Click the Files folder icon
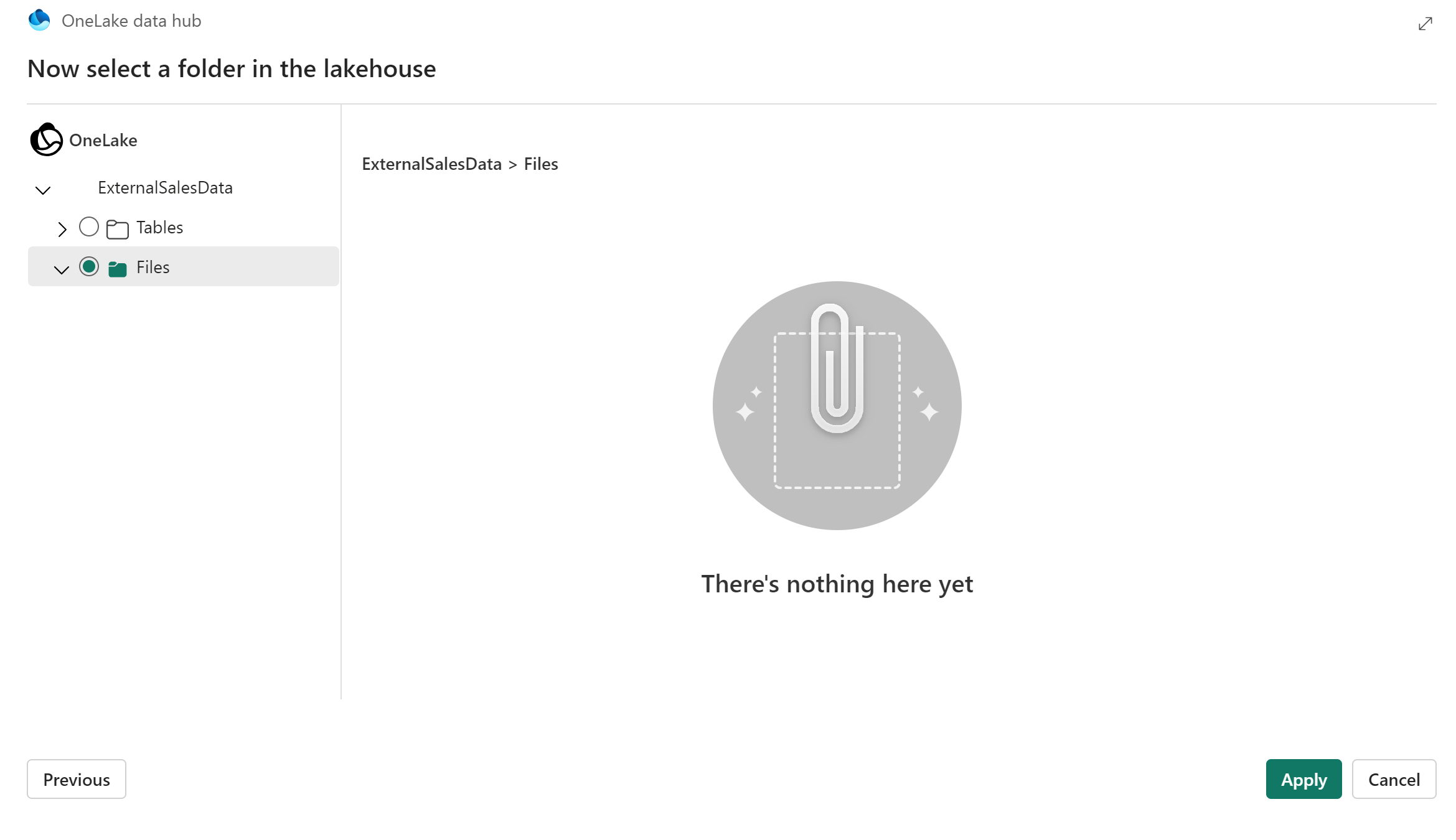The image size is (1456, 840). coord(117,267)
